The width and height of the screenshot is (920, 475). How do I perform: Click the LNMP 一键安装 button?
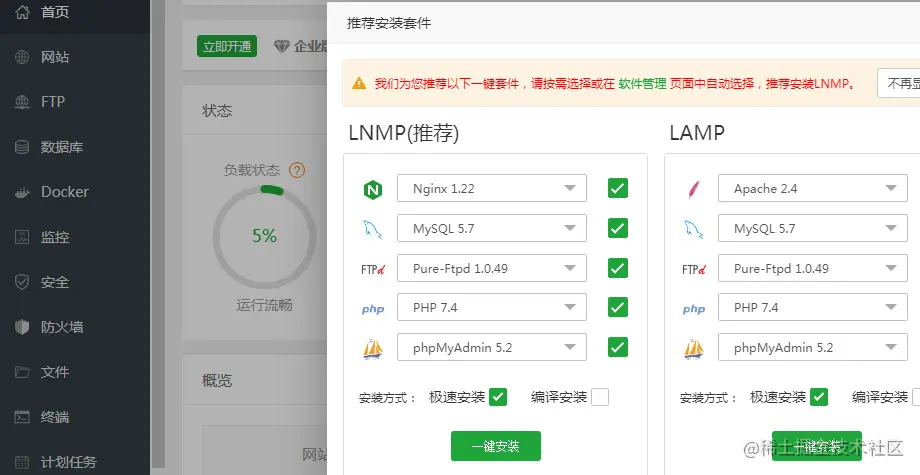pos(496,446)
